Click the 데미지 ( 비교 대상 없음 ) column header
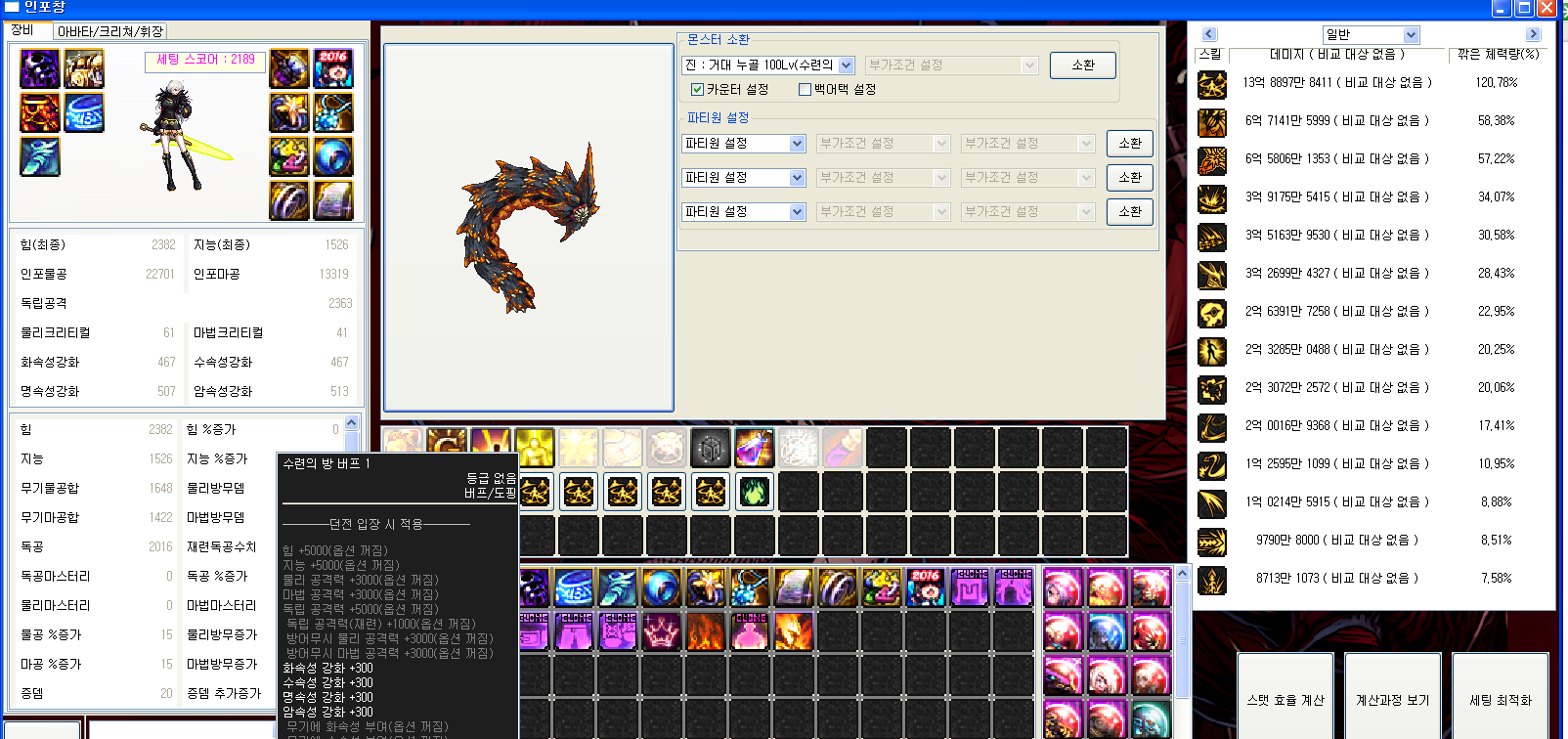Viewport: 1568px width, 739px height. click(1336, 55)
